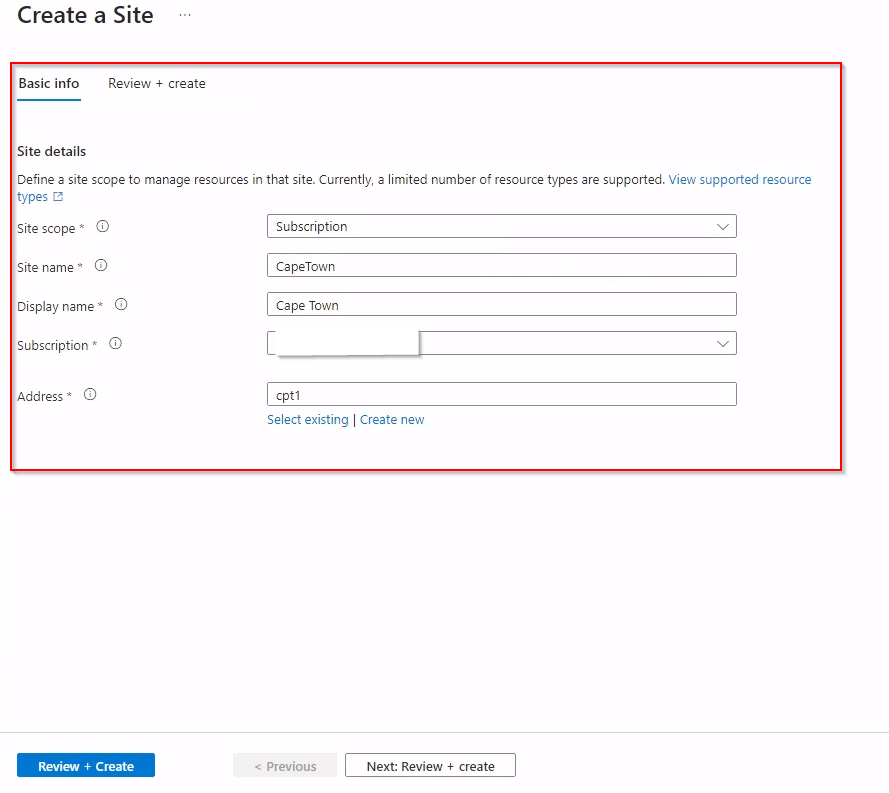Viewport: 889px width, 793px height.
Task: Expand the Site scope dropdown
Action: coord(501,226)
